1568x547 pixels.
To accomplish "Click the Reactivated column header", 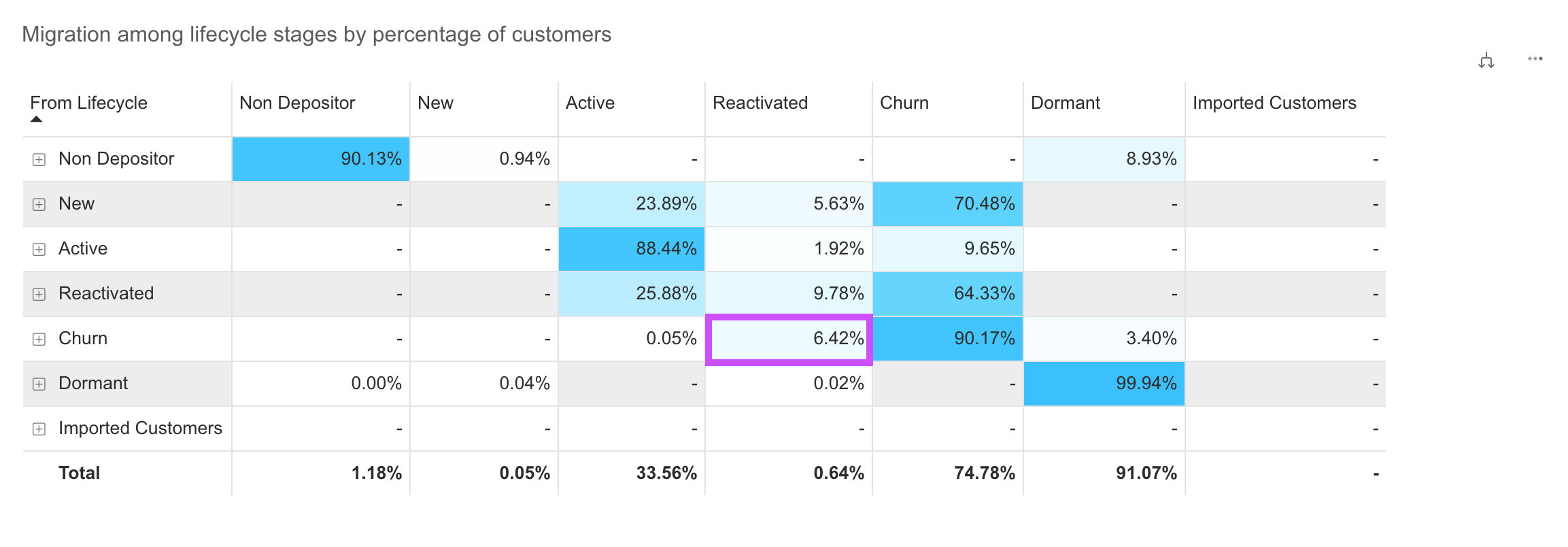I will 760,103.
